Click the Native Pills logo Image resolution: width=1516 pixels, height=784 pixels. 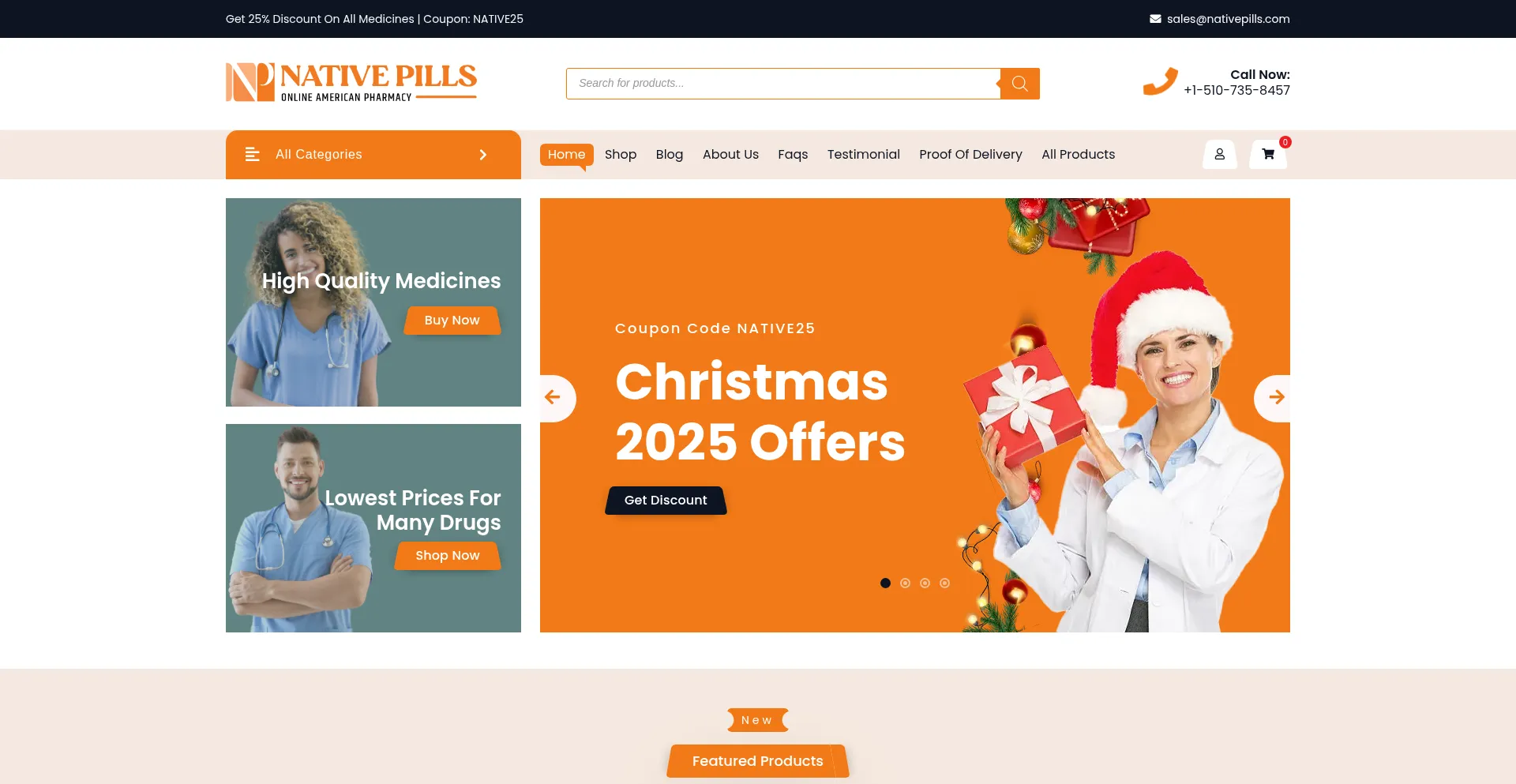click(x=351, y=82)
